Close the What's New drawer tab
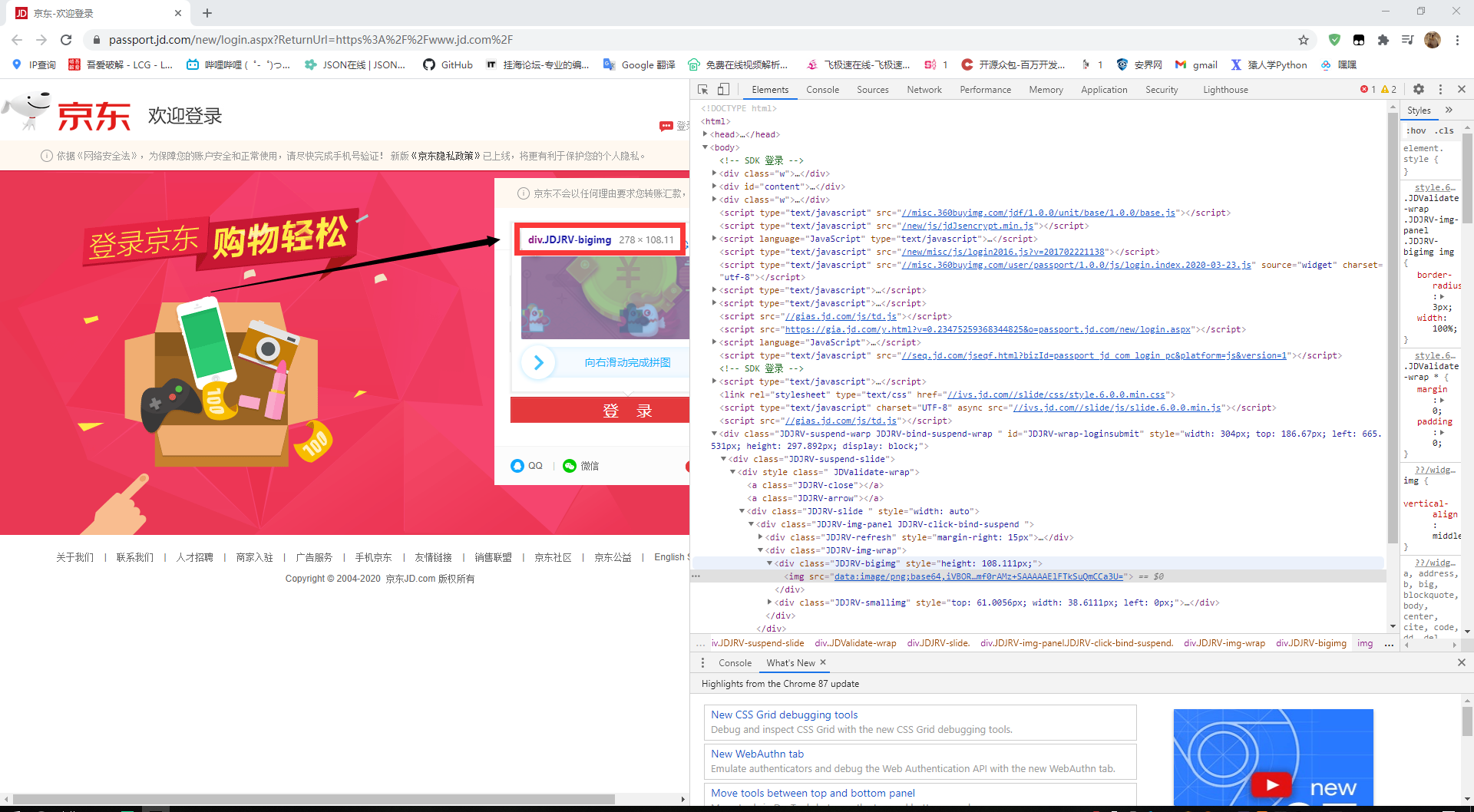This screenshot has width=1474, height=812. tap(823, 662)
